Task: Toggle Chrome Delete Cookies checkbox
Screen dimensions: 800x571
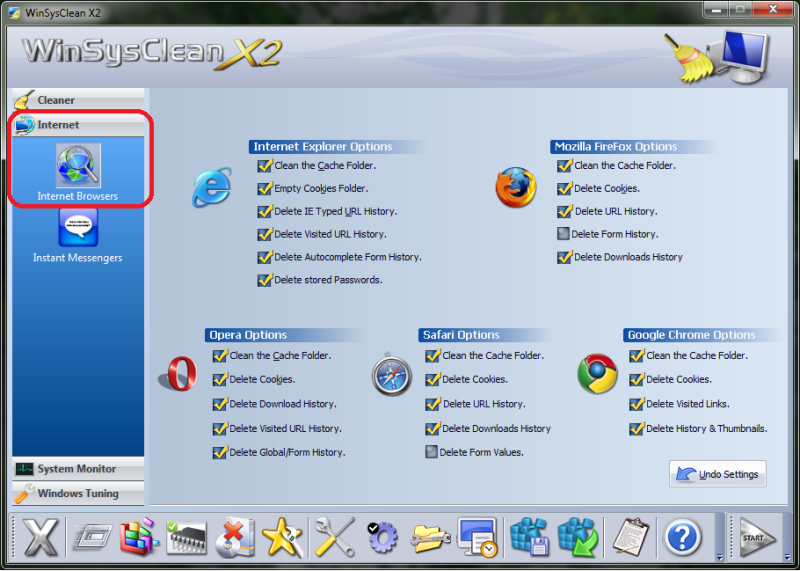Action: (636, 380)
